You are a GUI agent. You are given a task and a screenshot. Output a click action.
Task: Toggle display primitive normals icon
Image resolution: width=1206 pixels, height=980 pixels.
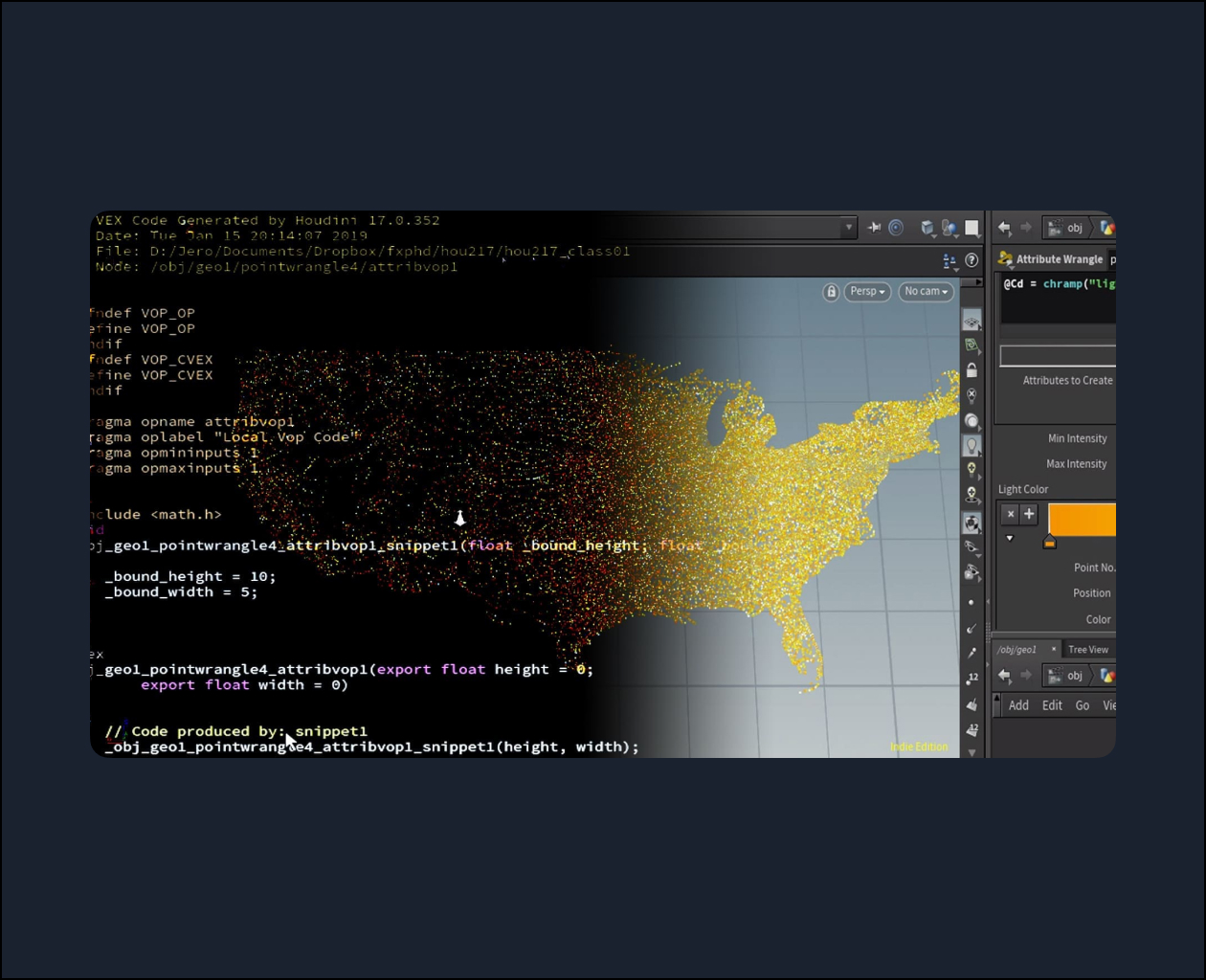pos(971,705)
